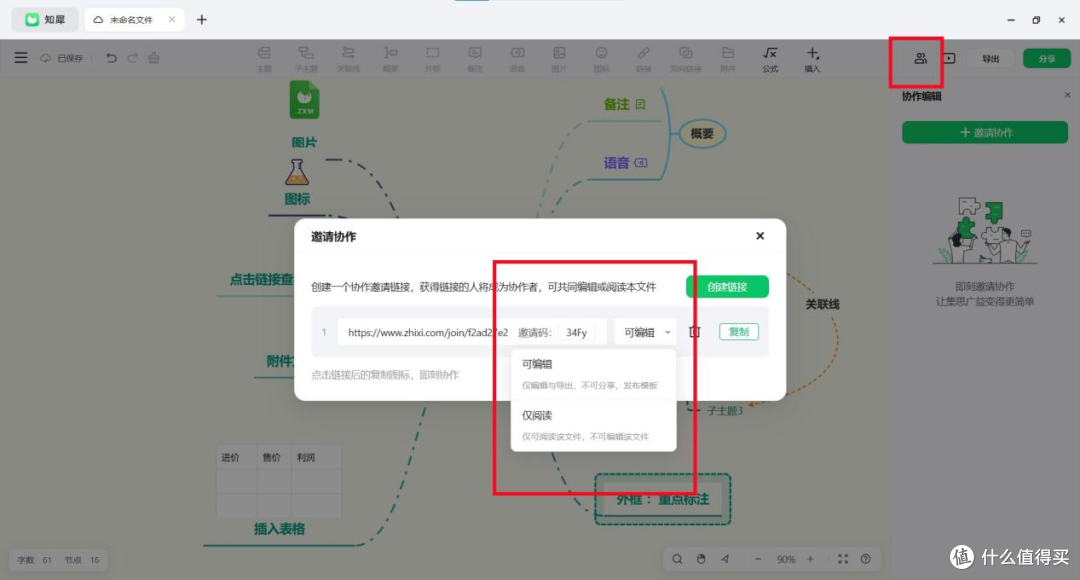
Task: Choose 可编辑 option in permission list
Action: [593, 373]
